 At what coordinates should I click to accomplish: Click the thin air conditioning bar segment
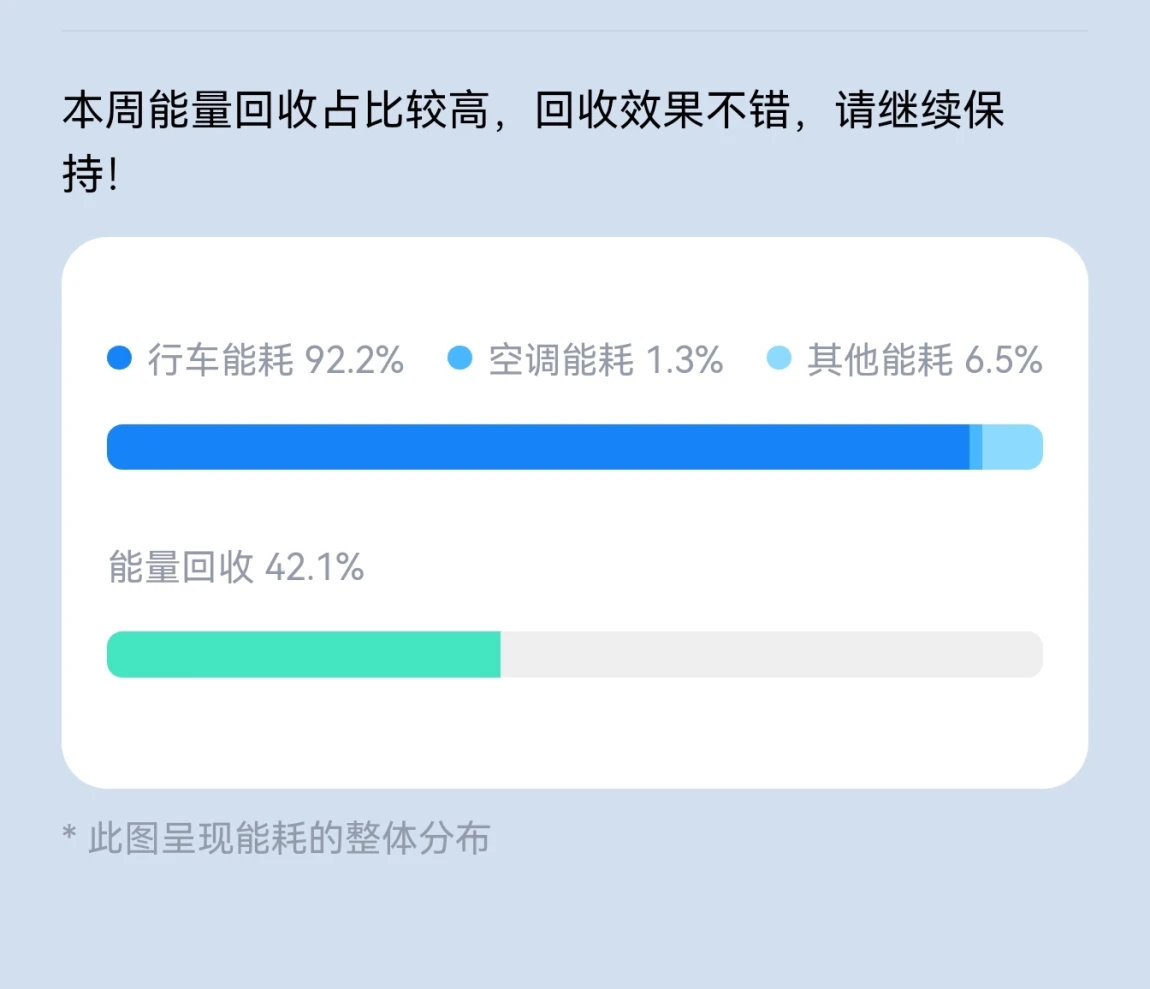click(x=975, y=447)
